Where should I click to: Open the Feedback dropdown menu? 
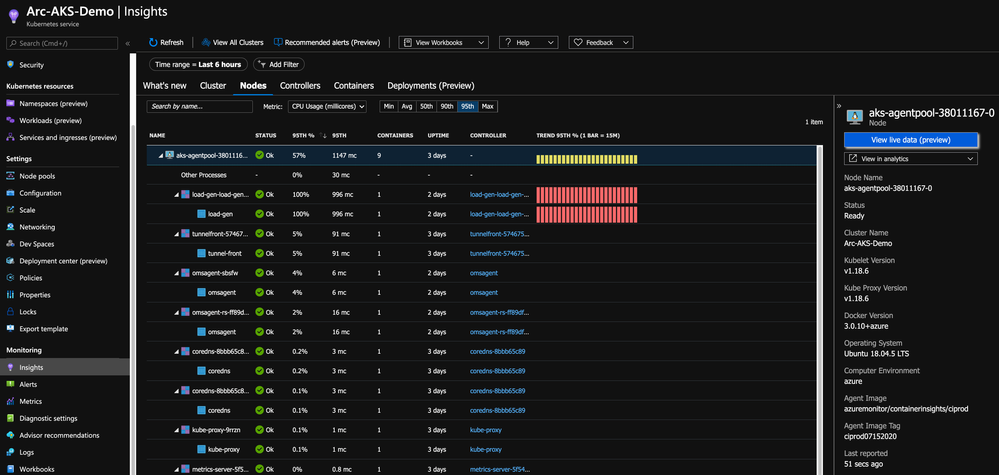click(x=601, y=43)
